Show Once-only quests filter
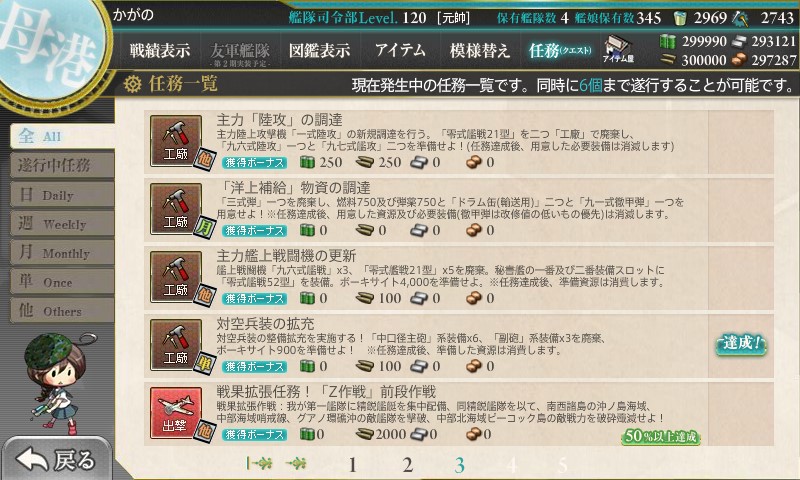The width and height of the screenshot is (800, 480). (62, 282)
